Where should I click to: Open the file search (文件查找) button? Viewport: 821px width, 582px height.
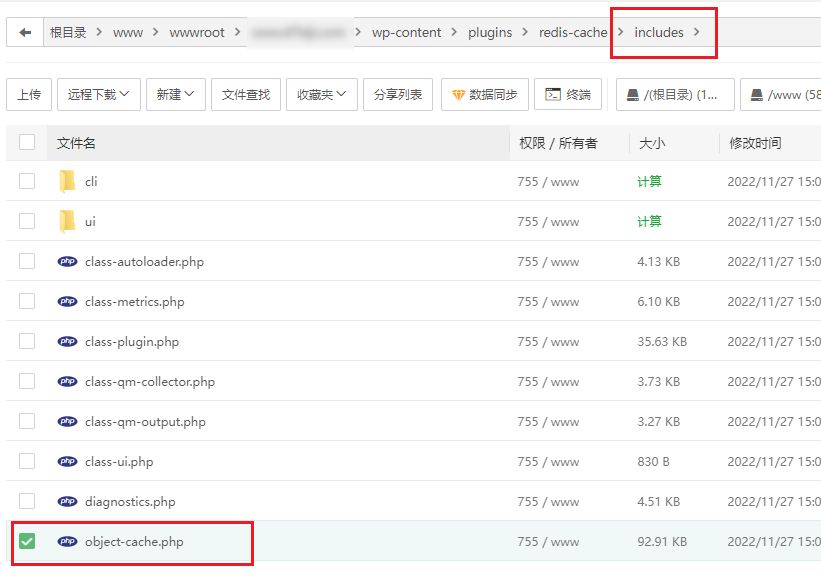[246, 95]
